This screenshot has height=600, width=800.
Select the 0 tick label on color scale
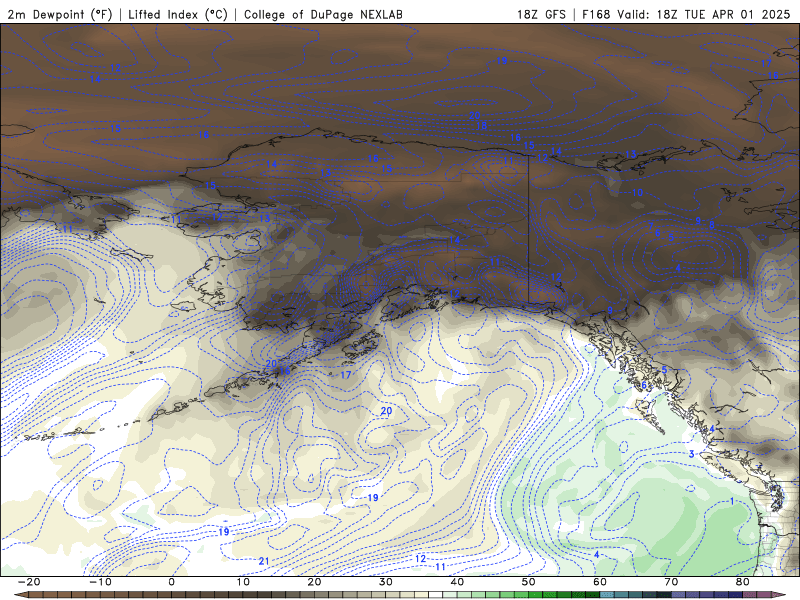[171, 582]
